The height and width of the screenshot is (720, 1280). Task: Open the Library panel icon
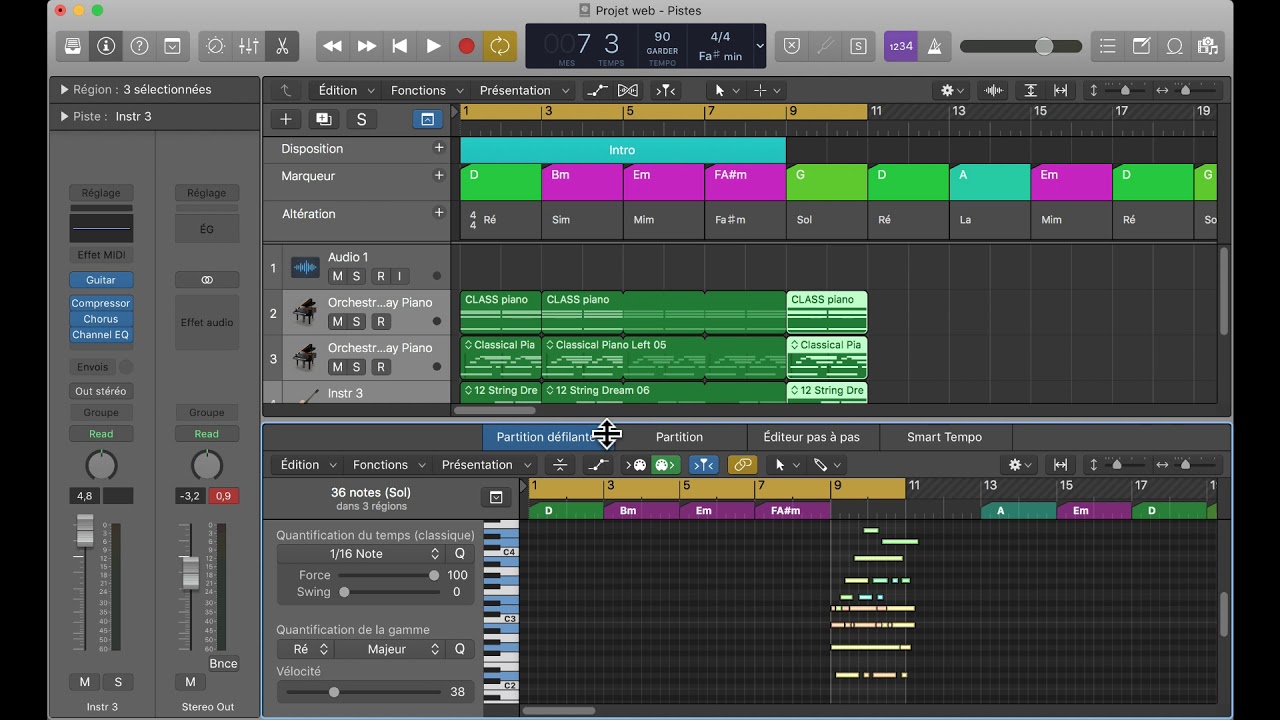click(73, 46)
